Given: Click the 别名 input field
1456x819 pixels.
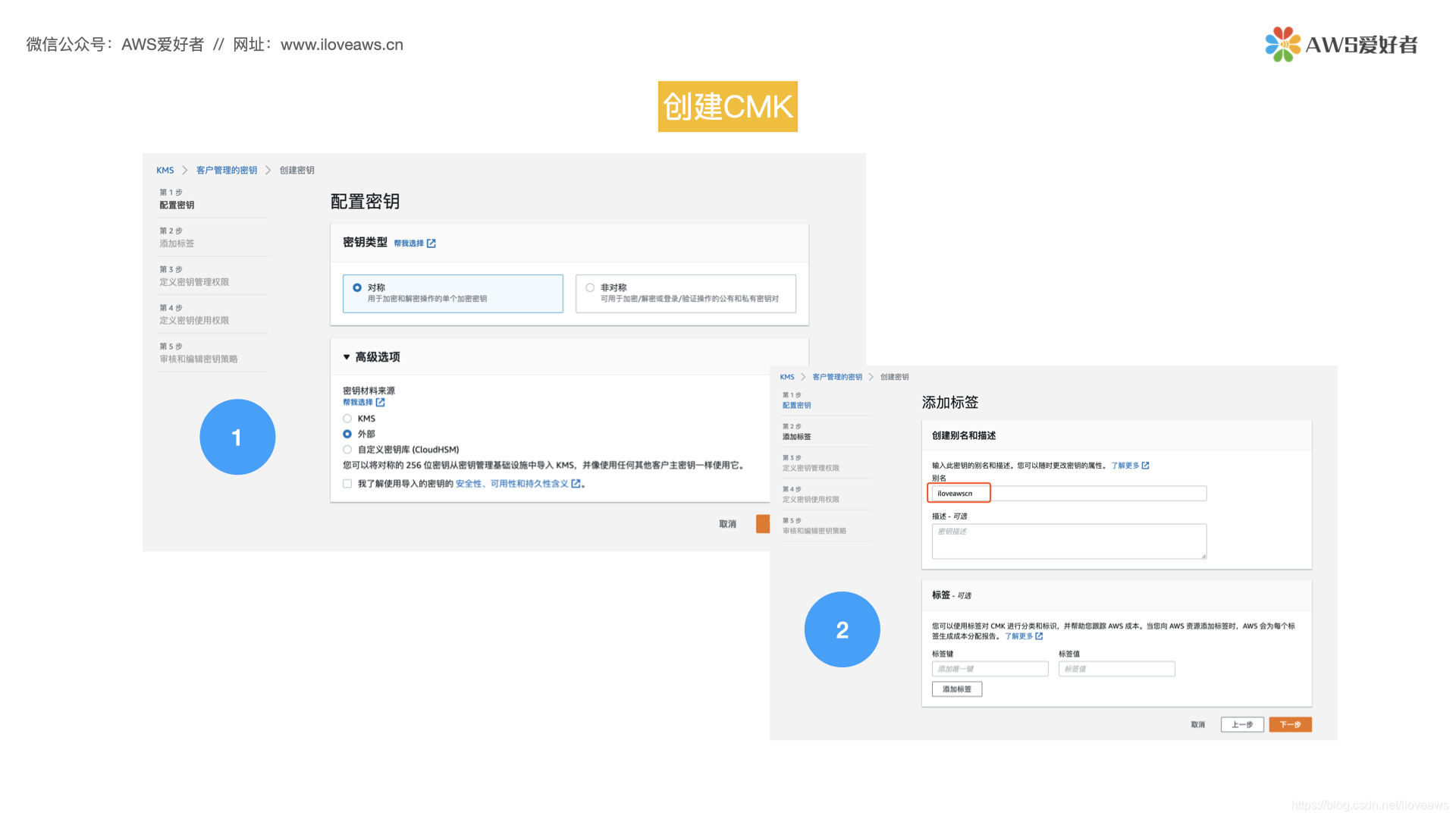Looking at the screenshot, I should (x=1068, y=494).
